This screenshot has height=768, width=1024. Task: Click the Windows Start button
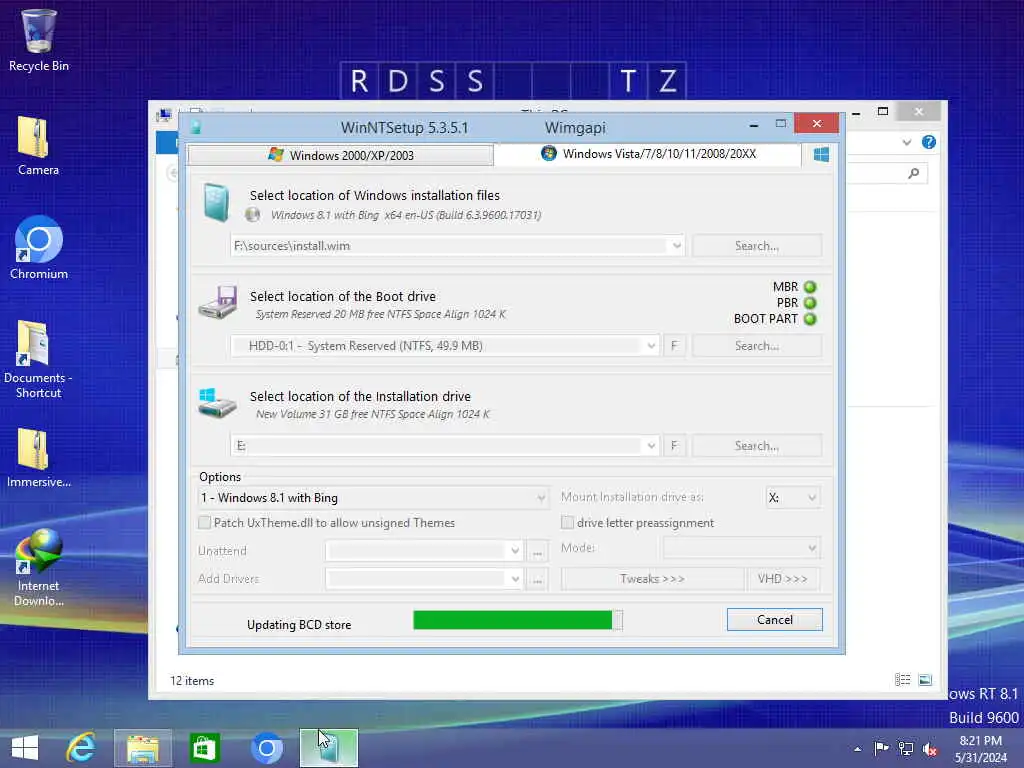point(25,748)
